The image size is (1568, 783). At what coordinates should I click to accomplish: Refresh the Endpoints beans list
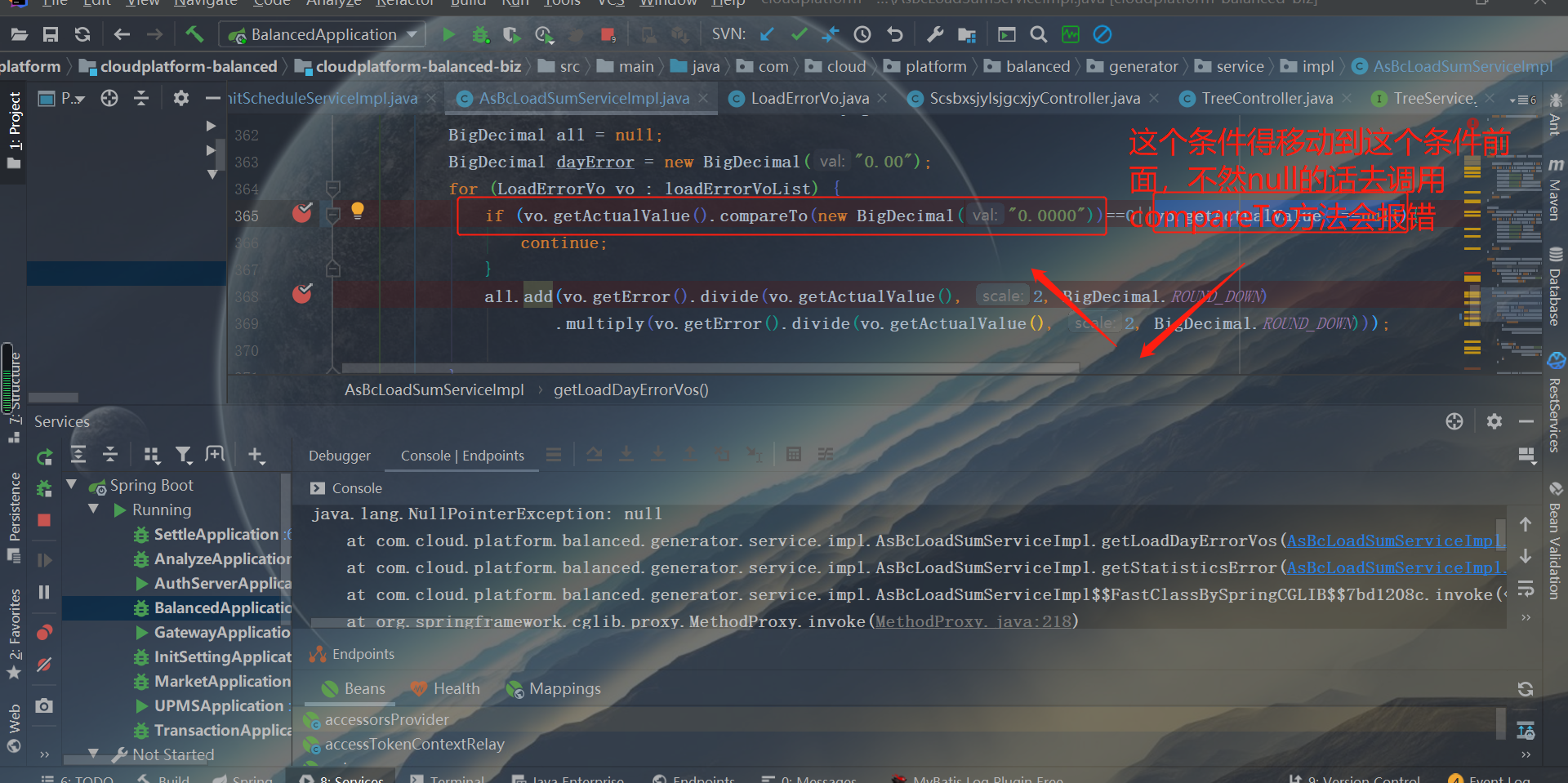(1526, 689)
